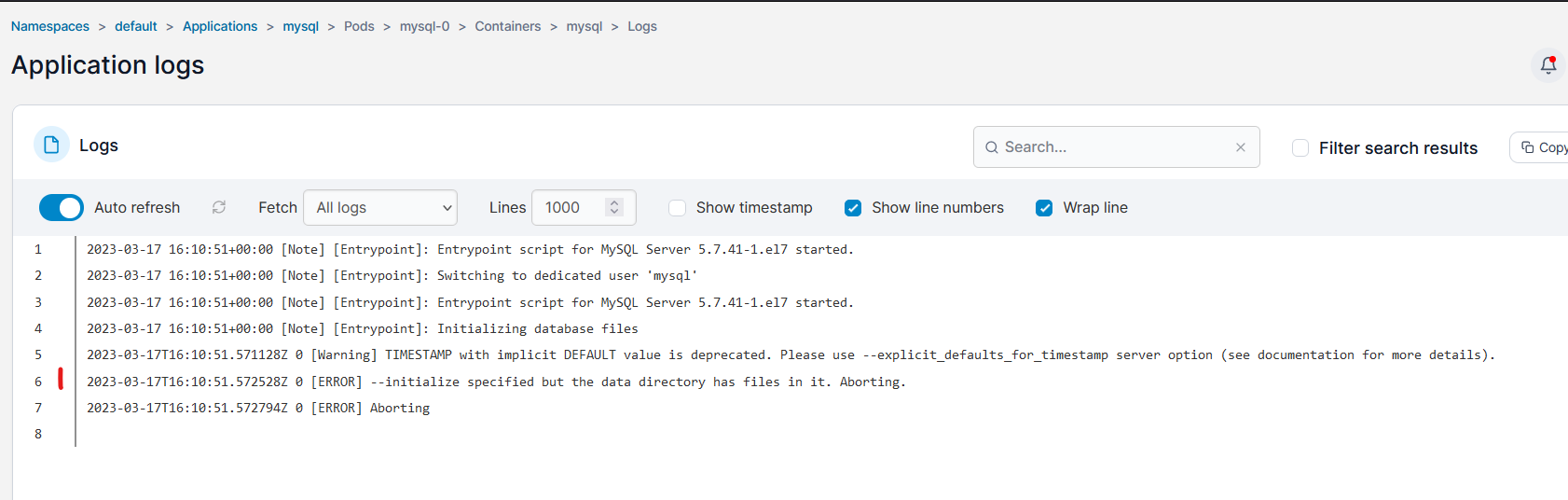The height and width of the screenshot is (500, 1568).
Task: Select log line with 'Switching to dedicated user'
Action: coord(392,276)
